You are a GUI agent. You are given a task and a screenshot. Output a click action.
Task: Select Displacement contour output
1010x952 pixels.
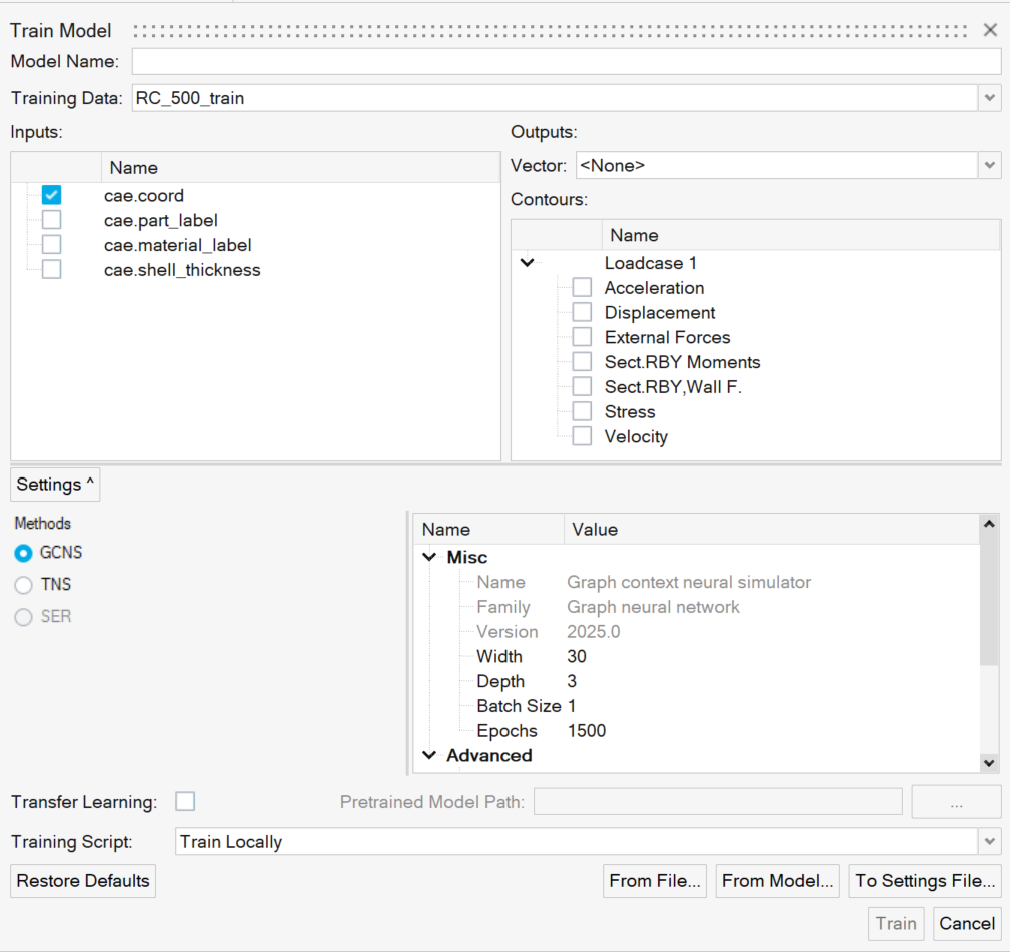pyautogui.click(x=582, y=313)
